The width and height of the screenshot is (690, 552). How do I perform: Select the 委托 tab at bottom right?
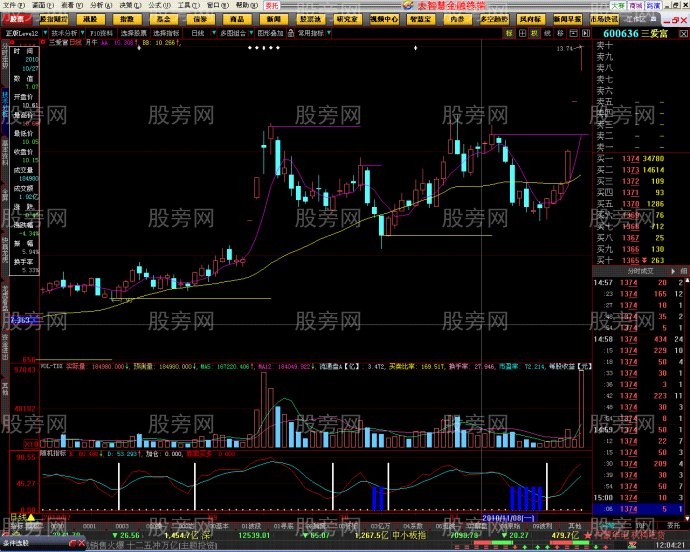point(673,526)
